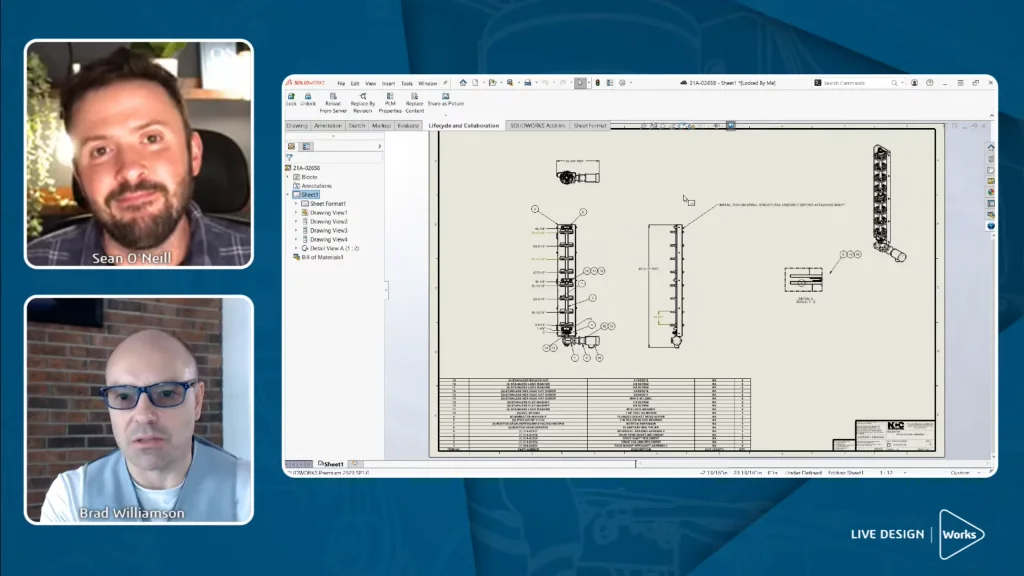Expand the Drawing View1 node
Viewport: 1024px width, 576px height.
point(296,213)
